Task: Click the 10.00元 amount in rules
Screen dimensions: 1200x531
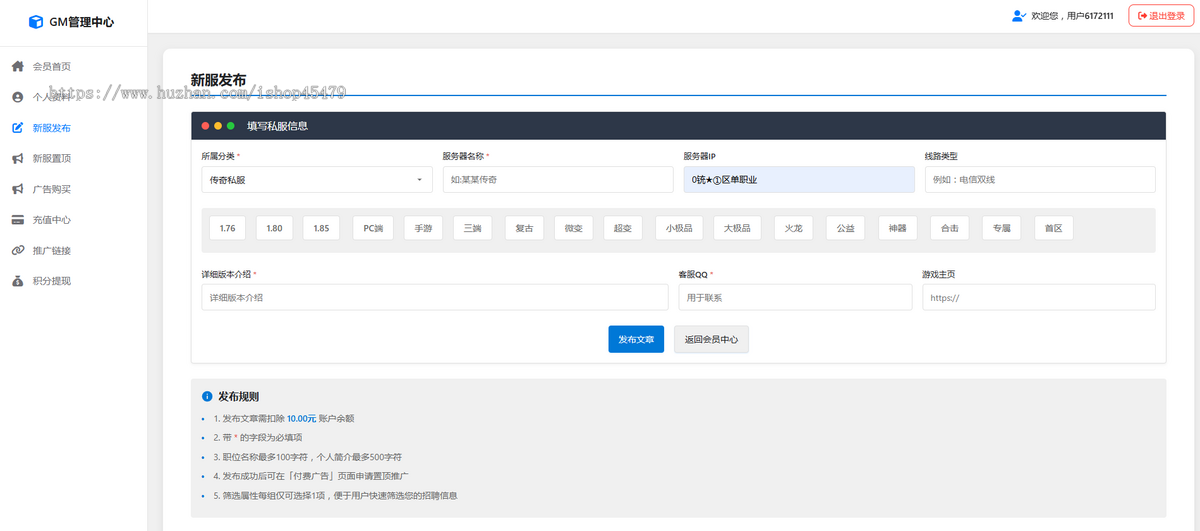Action: click(301, 418)
